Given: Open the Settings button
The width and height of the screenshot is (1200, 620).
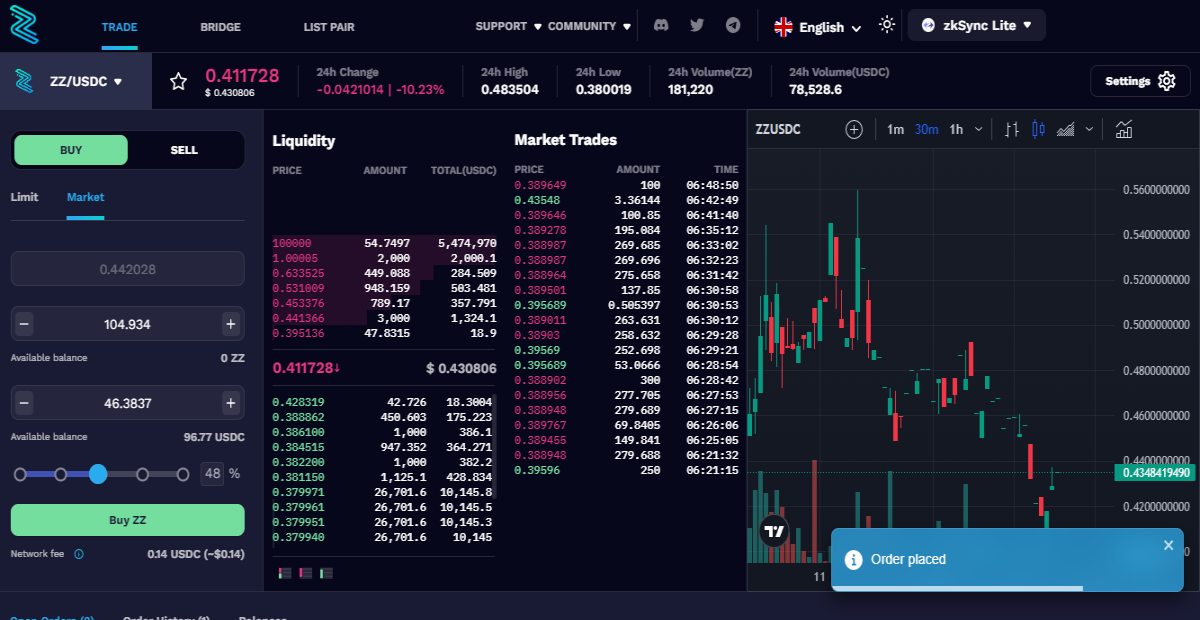Looking at the screenshot, I should 1140,81.
